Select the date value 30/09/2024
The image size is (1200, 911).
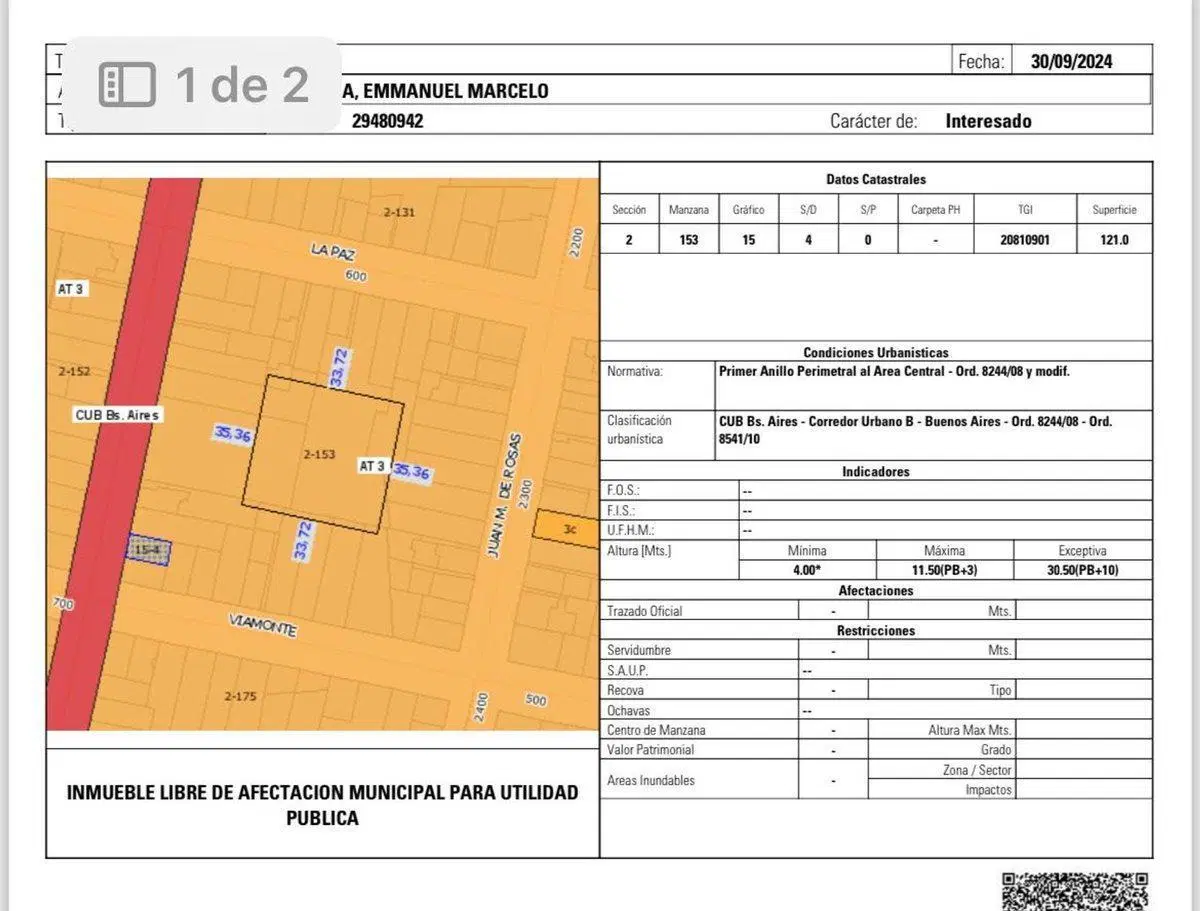(1072, 61)
